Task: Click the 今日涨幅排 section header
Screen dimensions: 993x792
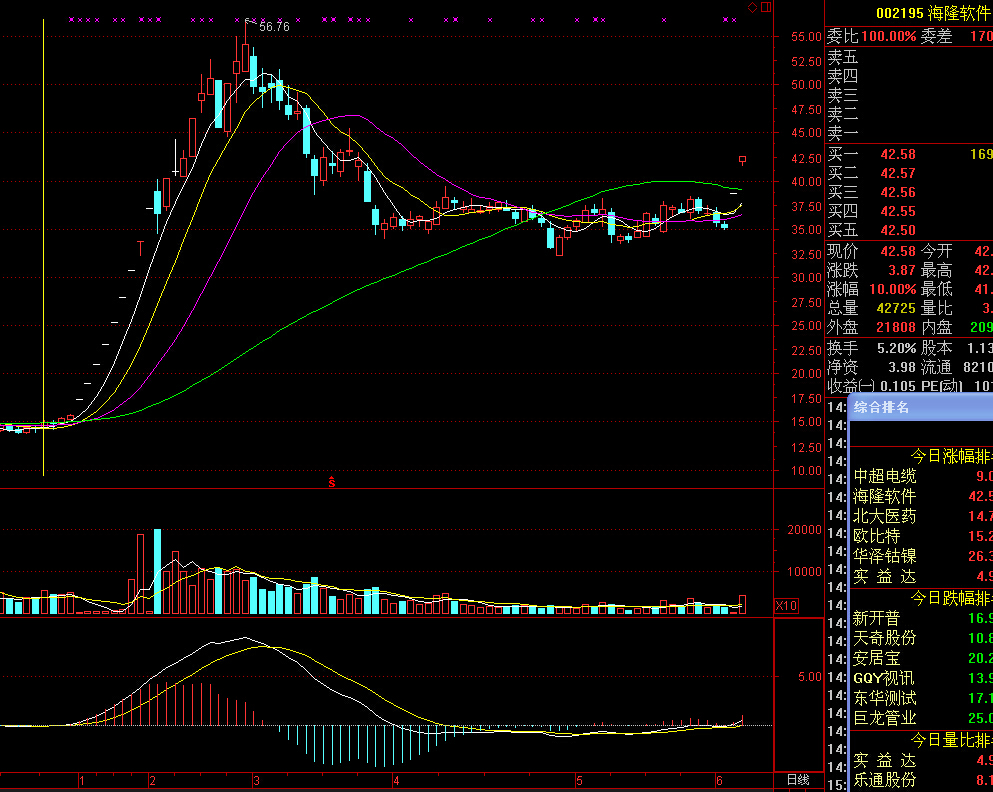Action: 952,456
